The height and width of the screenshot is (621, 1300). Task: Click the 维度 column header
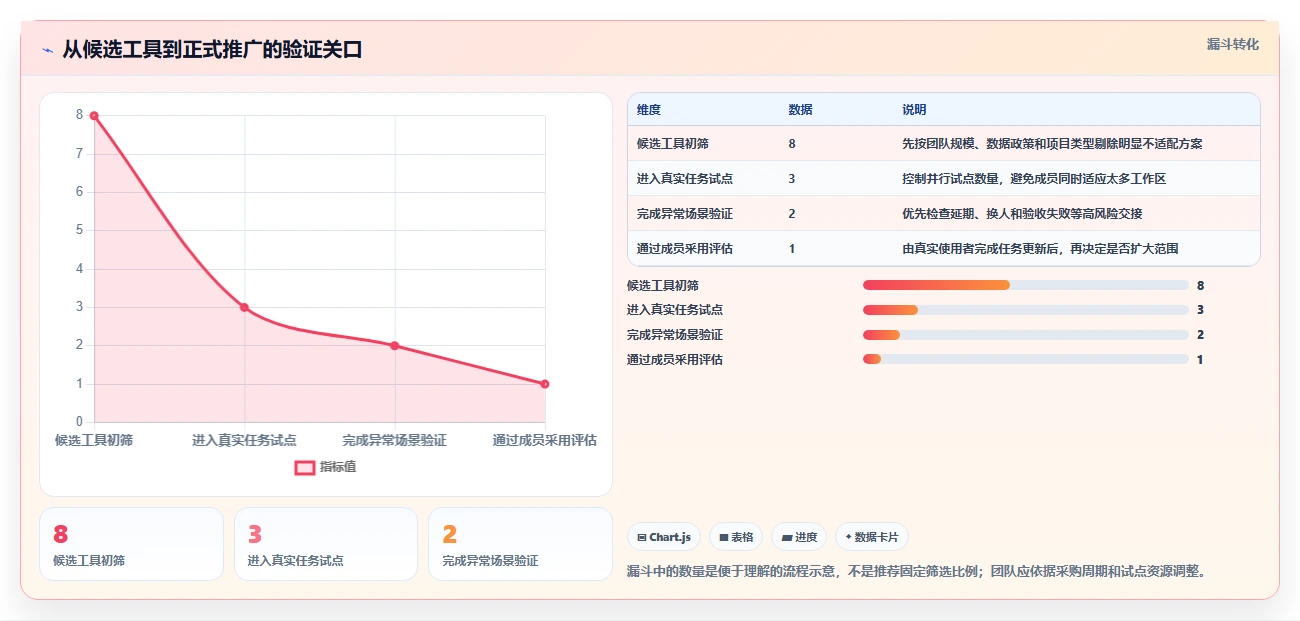pyautogui.click(x=649, y=110)
